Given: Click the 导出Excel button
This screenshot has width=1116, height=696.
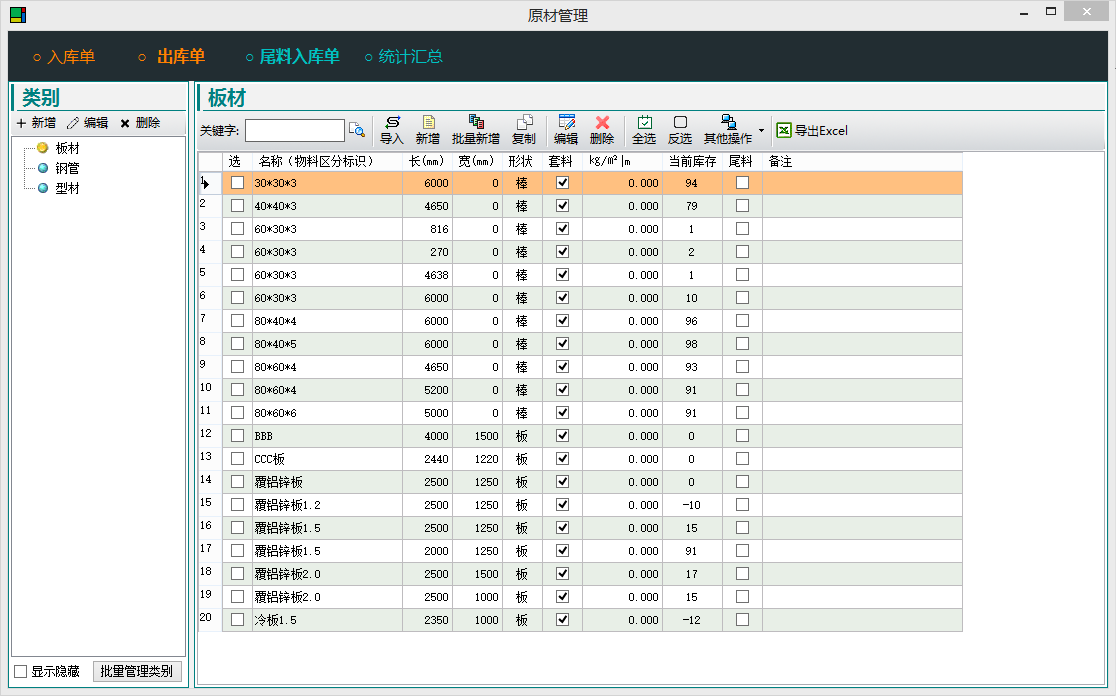Looking at the screenshot, I should coord(812,130).
